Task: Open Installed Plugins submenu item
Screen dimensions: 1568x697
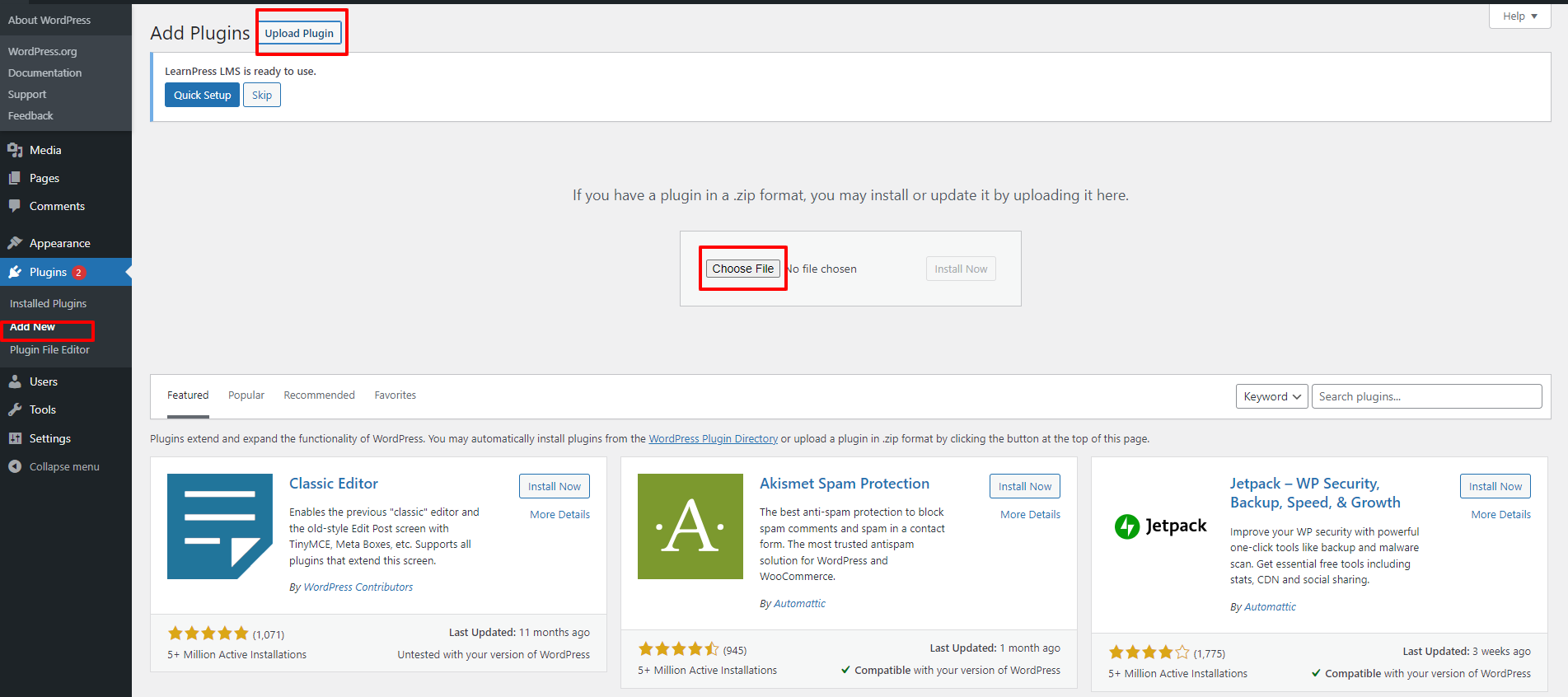Action: tap(49, 303)
